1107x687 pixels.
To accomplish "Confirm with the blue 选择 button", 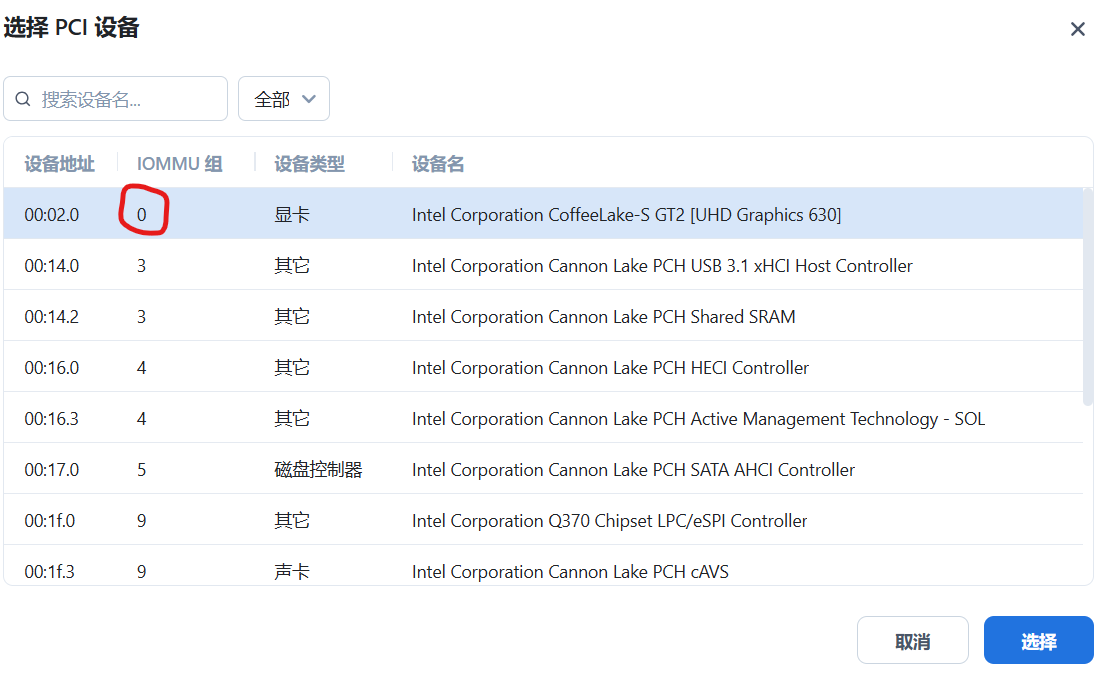I will (1038, 641).
